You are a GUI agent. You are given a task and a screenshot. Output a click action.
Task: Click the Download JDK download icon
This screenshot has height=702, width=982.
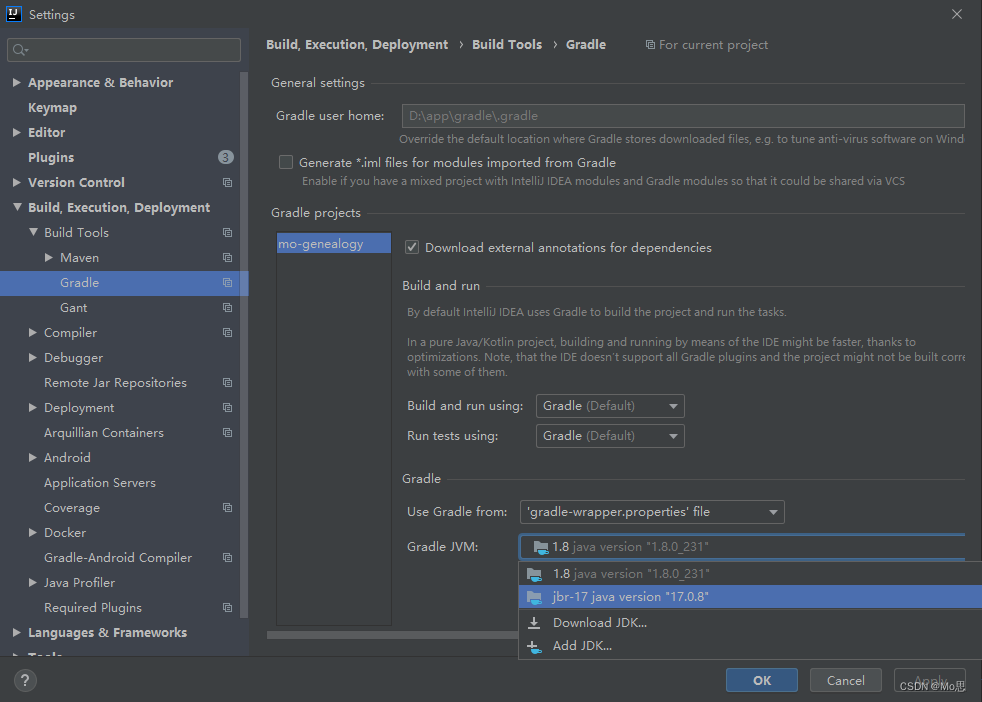click(x=533, y=621)
